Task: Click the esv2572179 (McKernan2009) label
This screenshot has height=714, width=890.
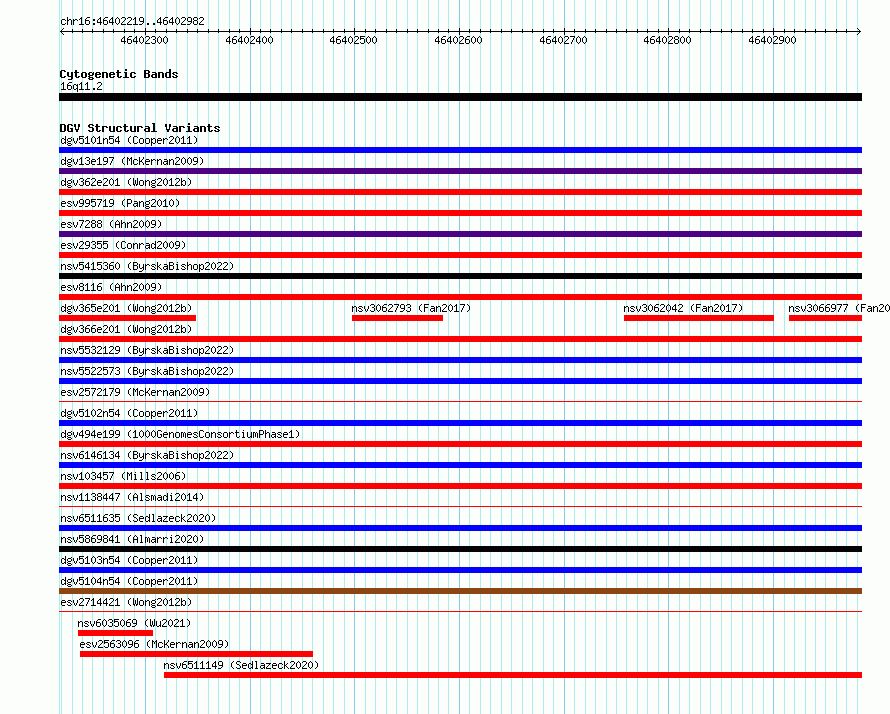Action: coord(135,392)
